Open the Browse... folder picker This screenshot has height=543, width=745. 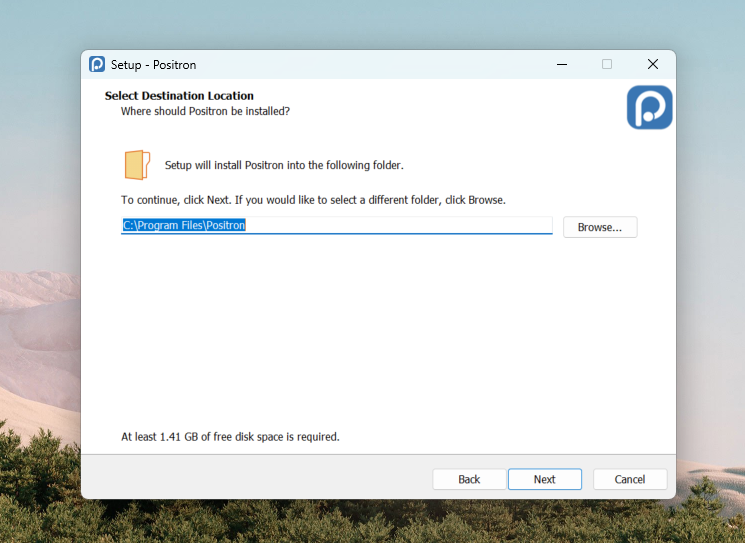[600, 227]
